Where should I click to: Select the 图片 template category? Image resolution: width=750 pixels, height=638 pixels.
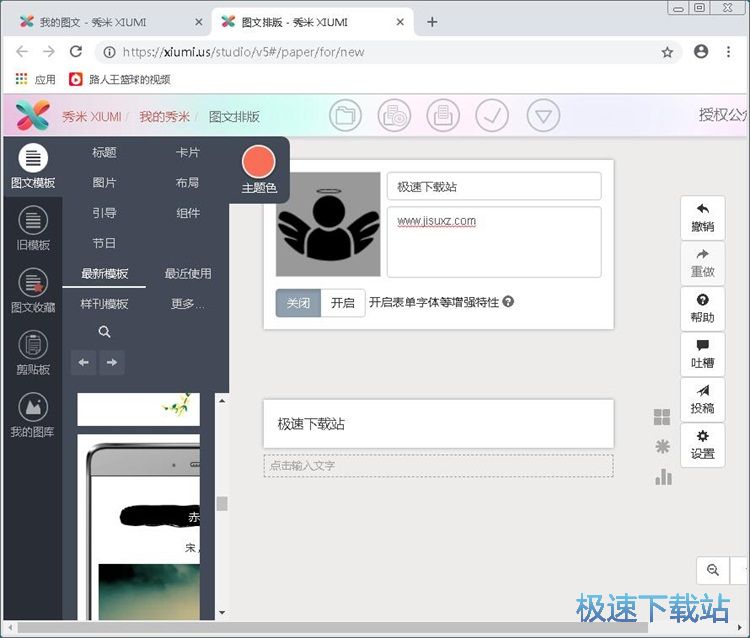coord(104,183)
